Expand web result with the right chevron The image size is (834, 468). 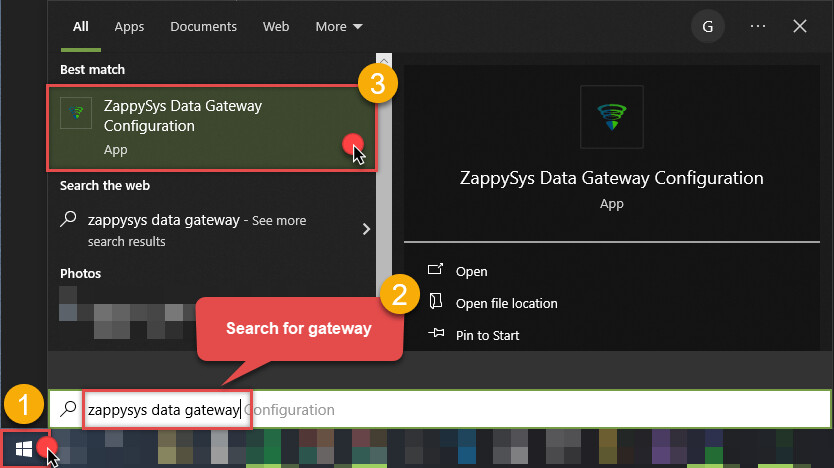click(365, 229)
